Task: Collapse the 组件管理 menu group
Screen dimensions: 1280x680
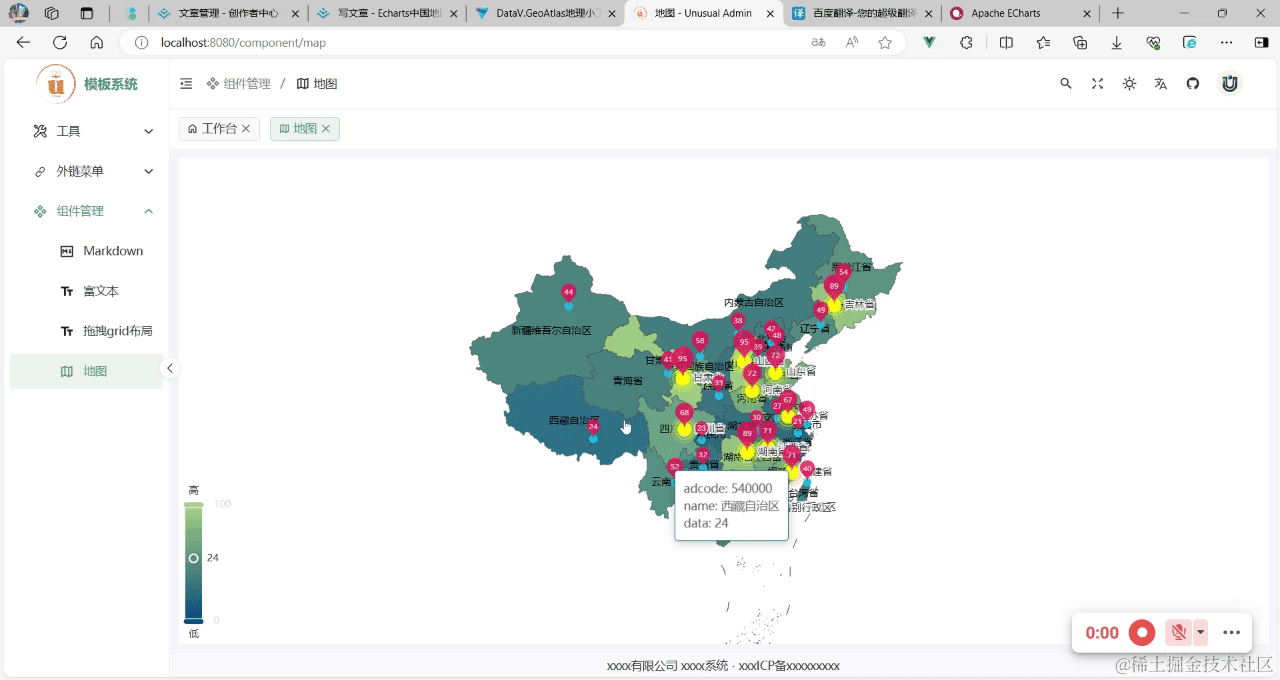Action: tap(86, 211)
